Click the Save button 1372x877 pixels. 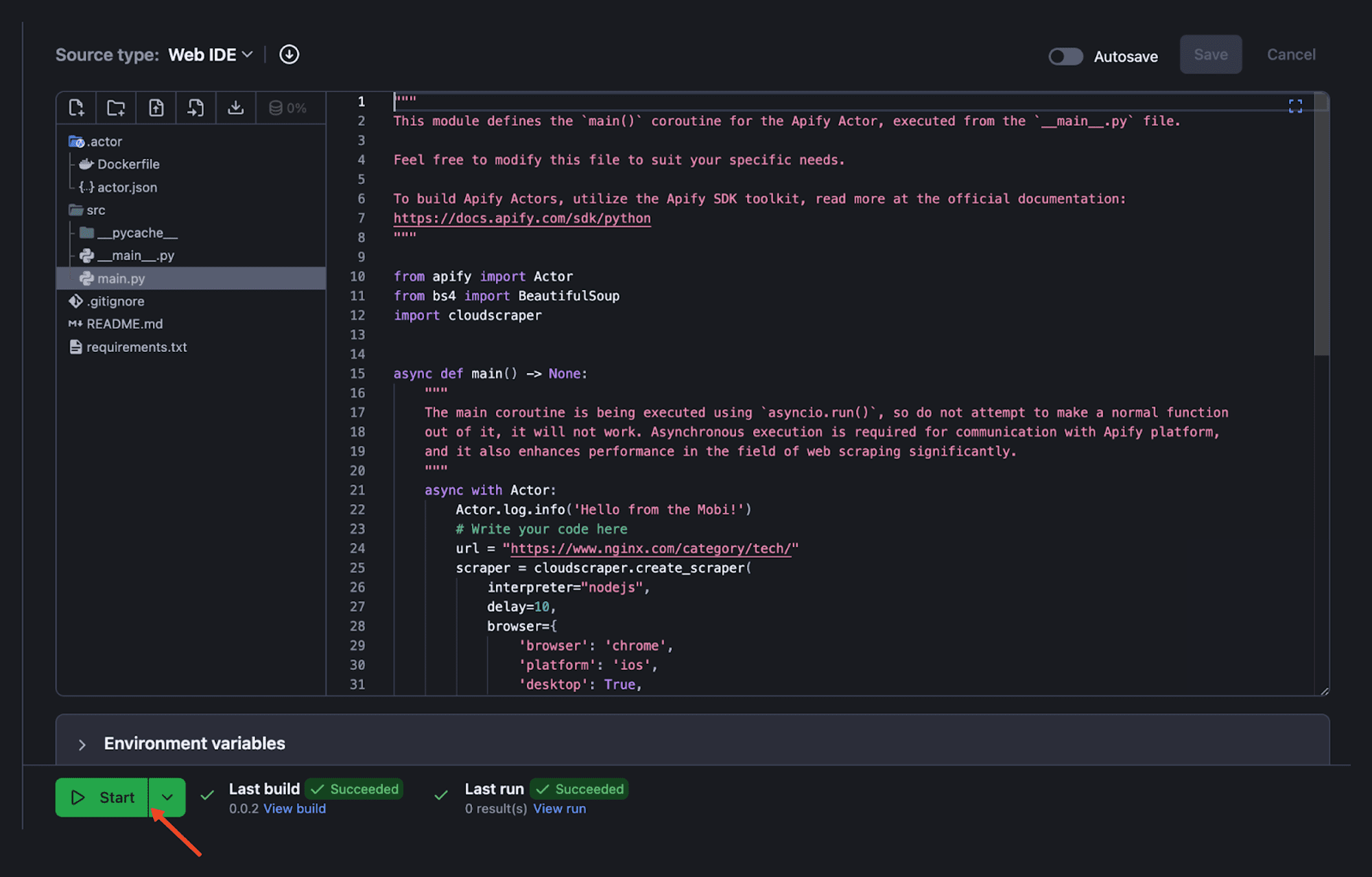click(1210, 54)
